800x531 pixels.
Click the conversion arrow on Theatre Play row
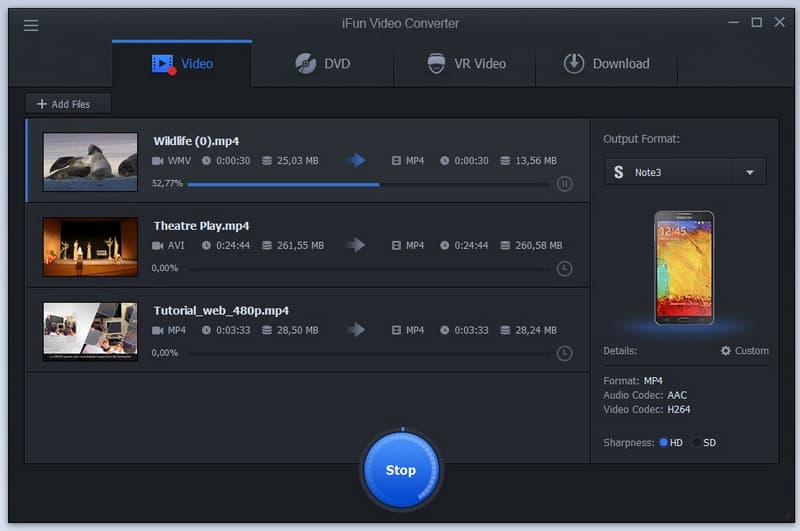[356, 245]
